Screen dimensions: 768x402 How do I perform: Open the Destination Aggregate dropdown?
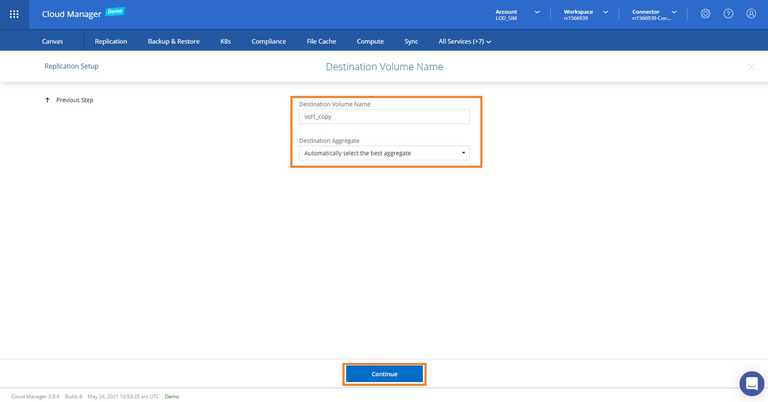pyautogui.click(x=385, y=153)
